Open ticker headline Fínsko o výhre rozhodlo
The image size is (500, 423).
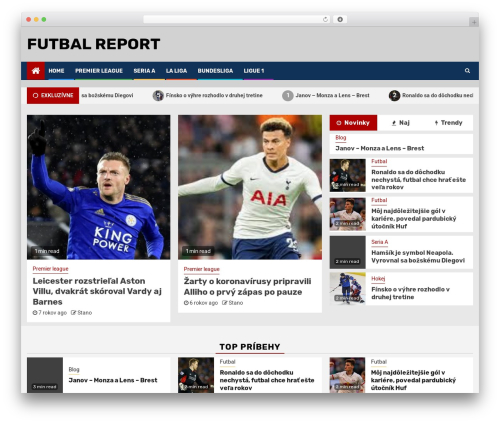(x=214, y=95)
